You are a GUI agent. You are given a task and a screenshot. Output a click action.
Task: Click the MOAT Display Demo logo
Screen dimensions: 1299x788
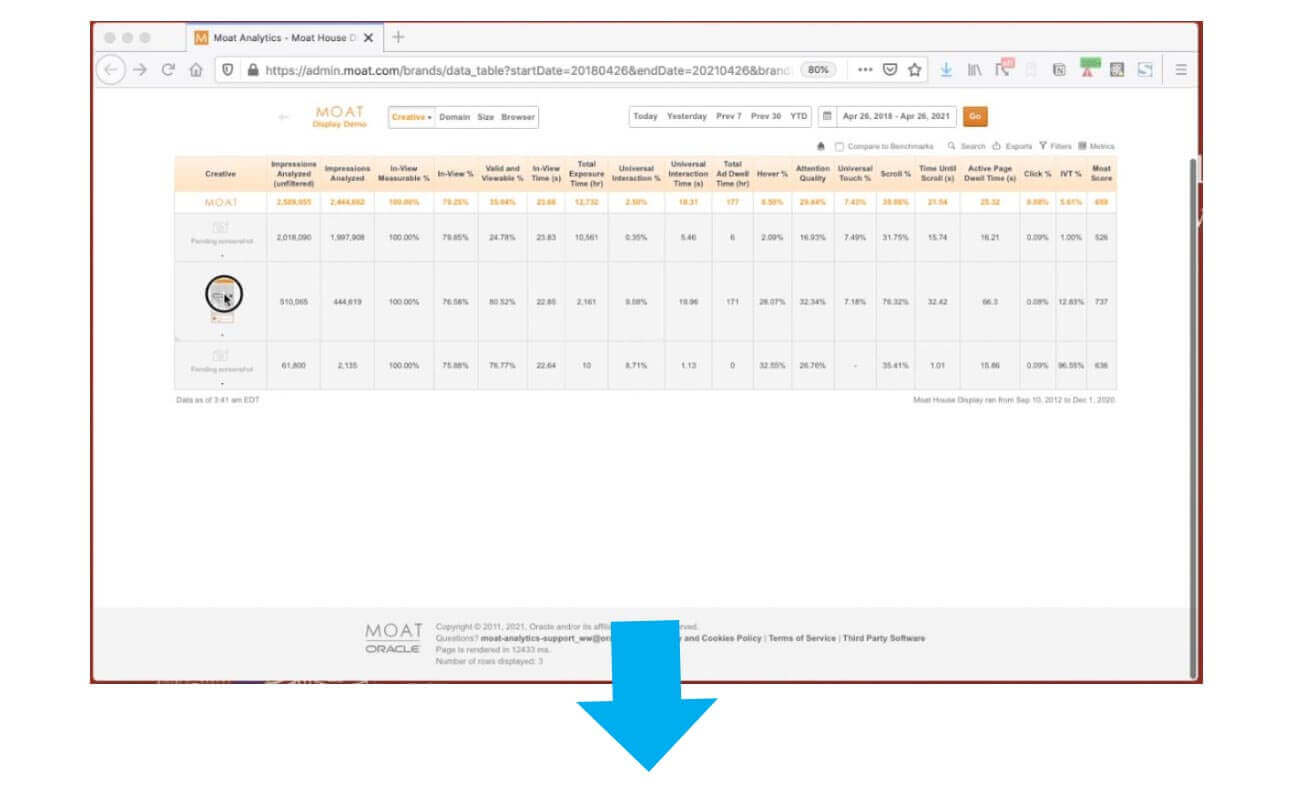click(340, 117)
